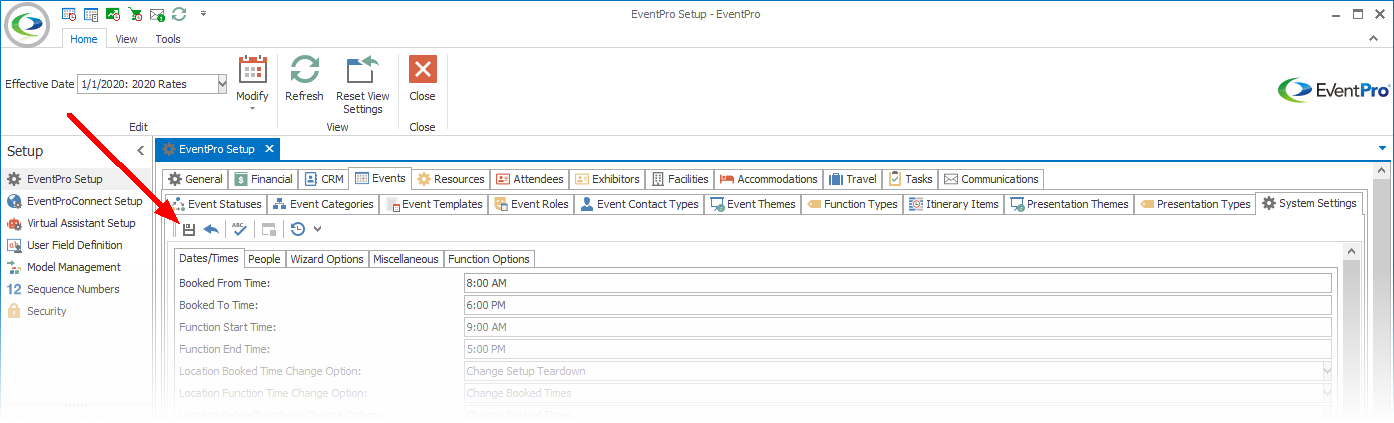
Task: Click the ABC spell check icon
Action: point(238,229)
